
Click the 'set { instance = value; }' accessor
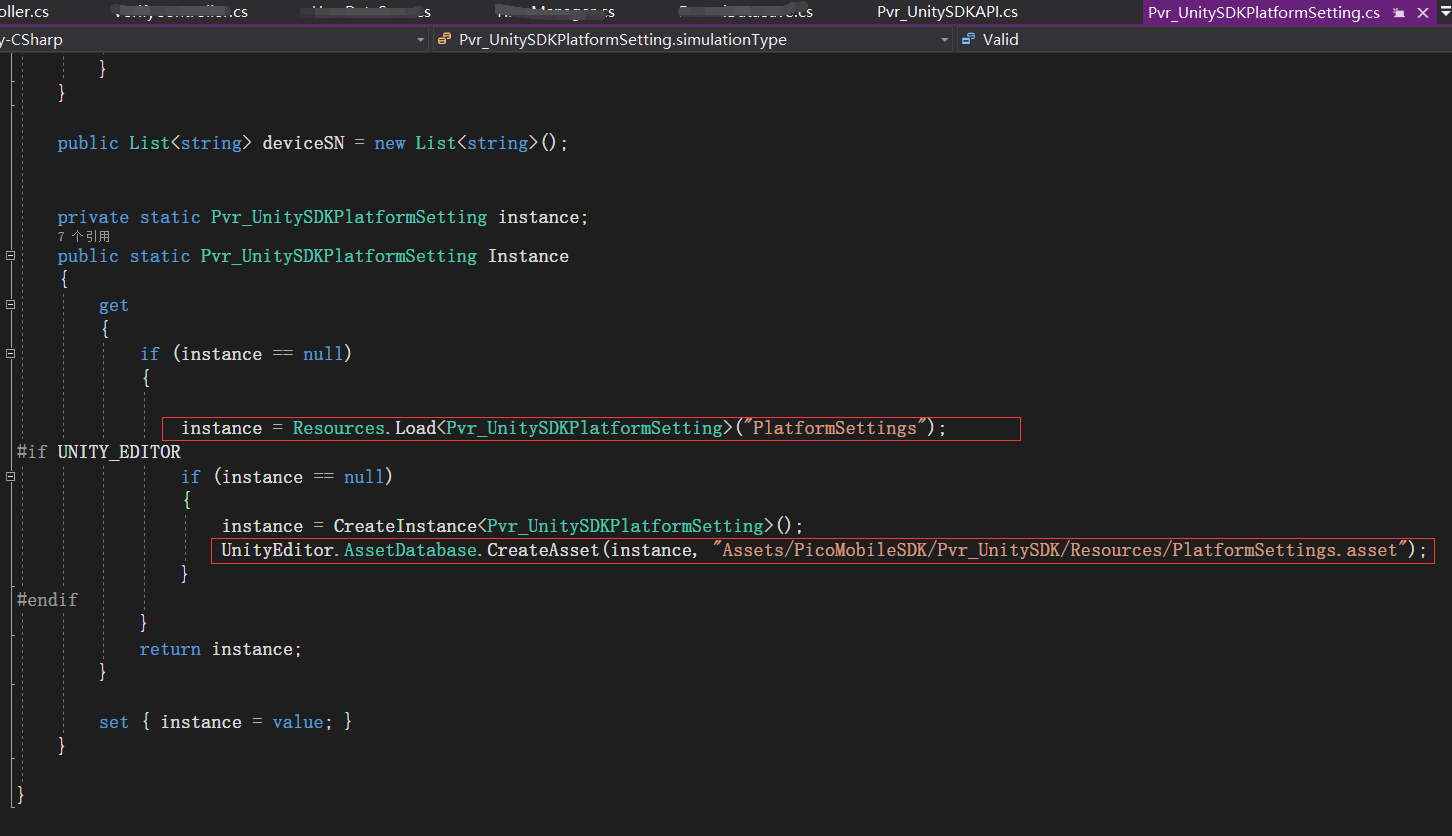coord(225,722)
